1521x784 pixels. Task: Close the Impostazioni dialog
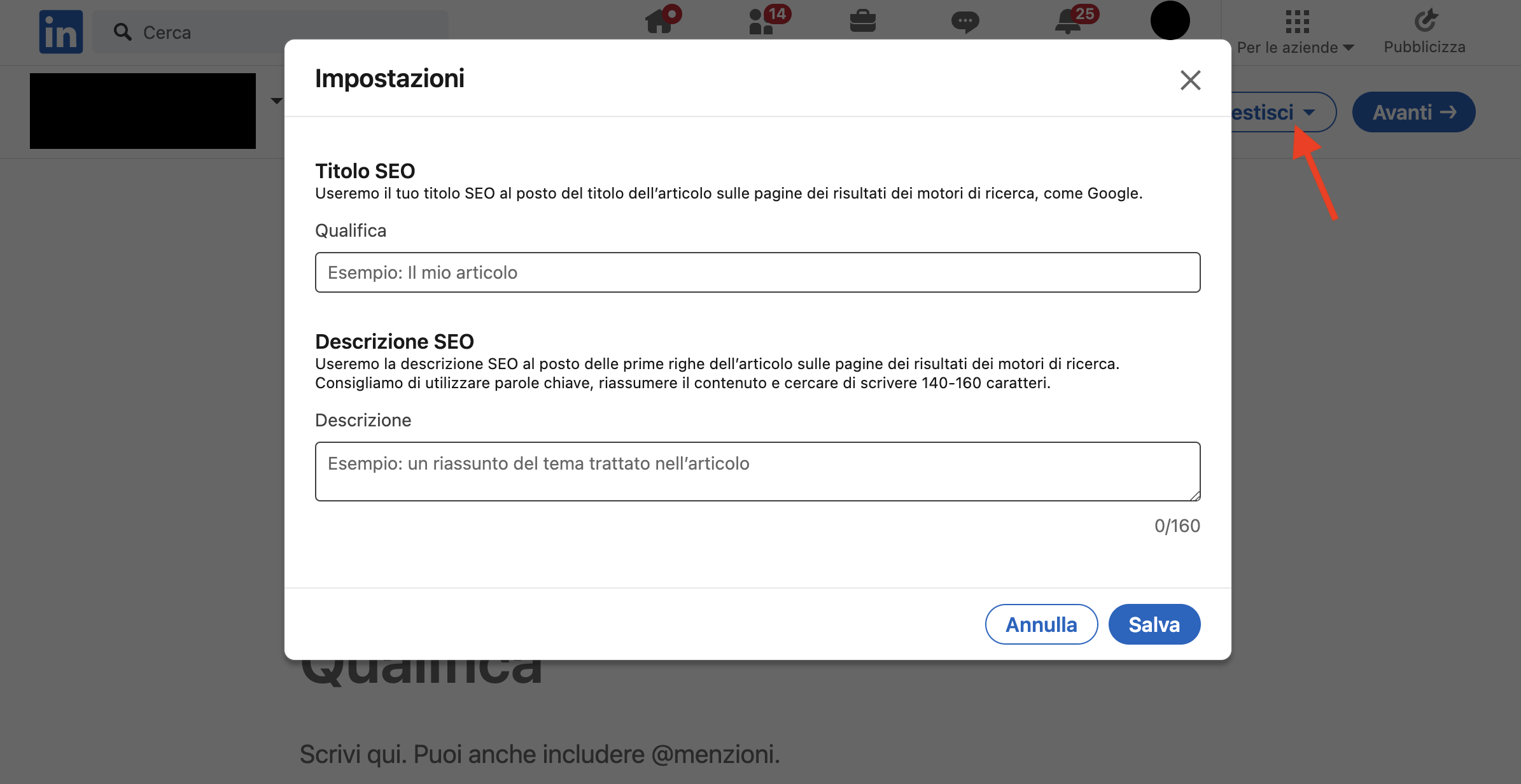click(1190, 80)
